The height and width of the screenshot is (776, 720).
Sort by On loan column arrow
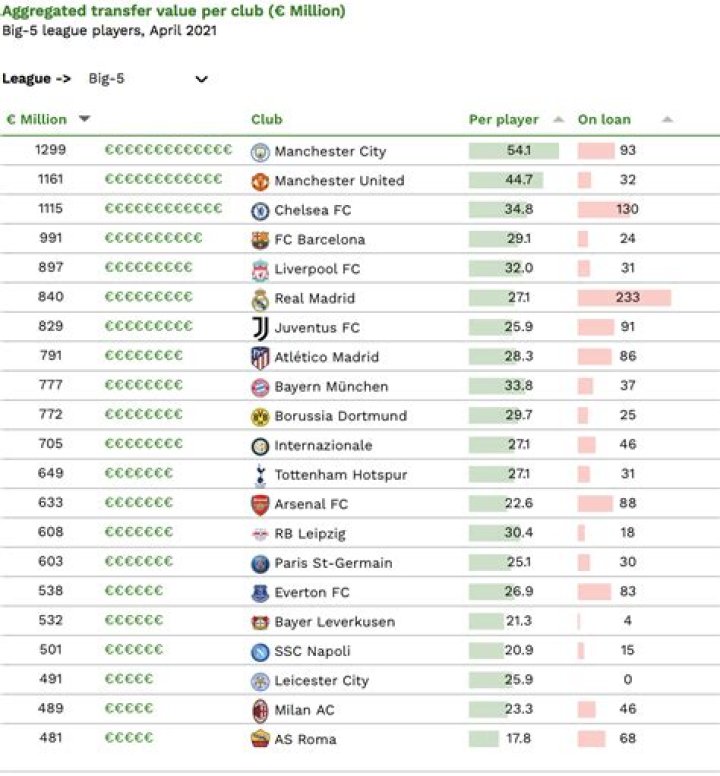[667, 120]
